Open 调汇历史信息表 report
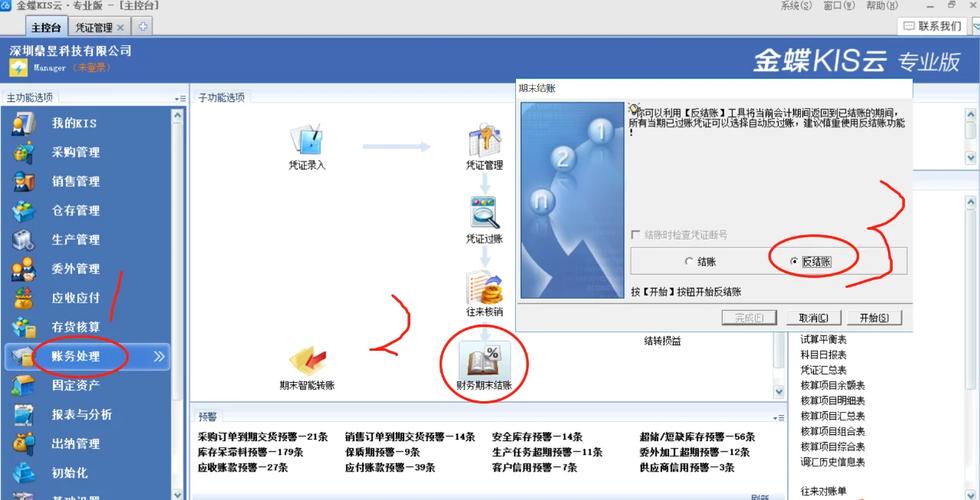 coord(832,462)
